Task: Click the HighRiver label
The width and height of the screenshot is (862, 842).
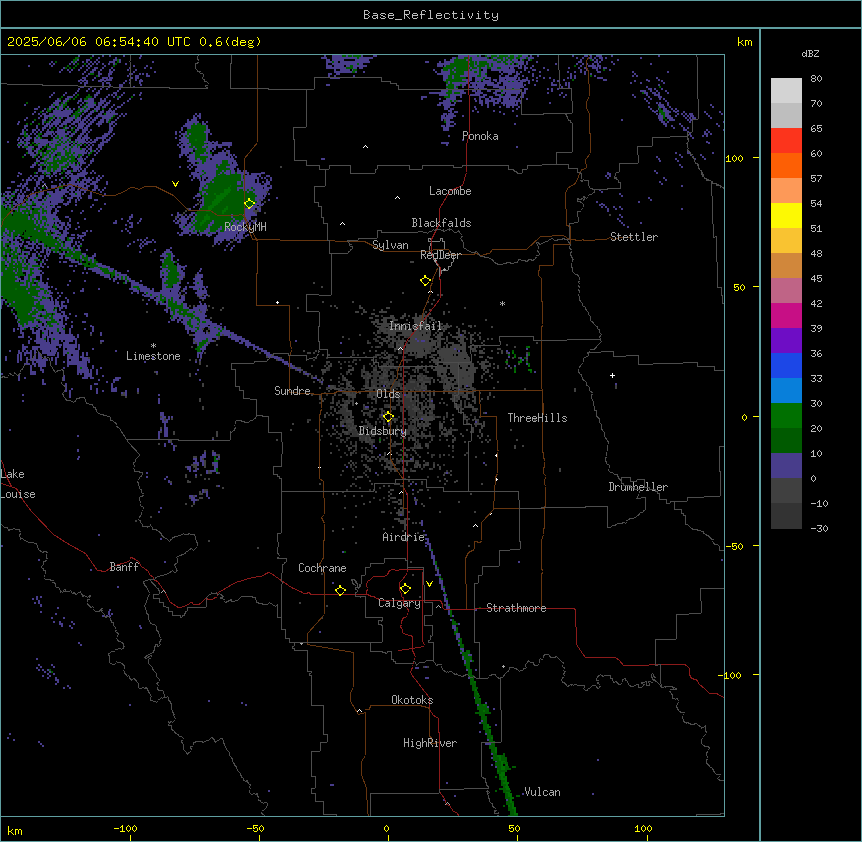Action: pyautogui.click(x=430, y=743)
